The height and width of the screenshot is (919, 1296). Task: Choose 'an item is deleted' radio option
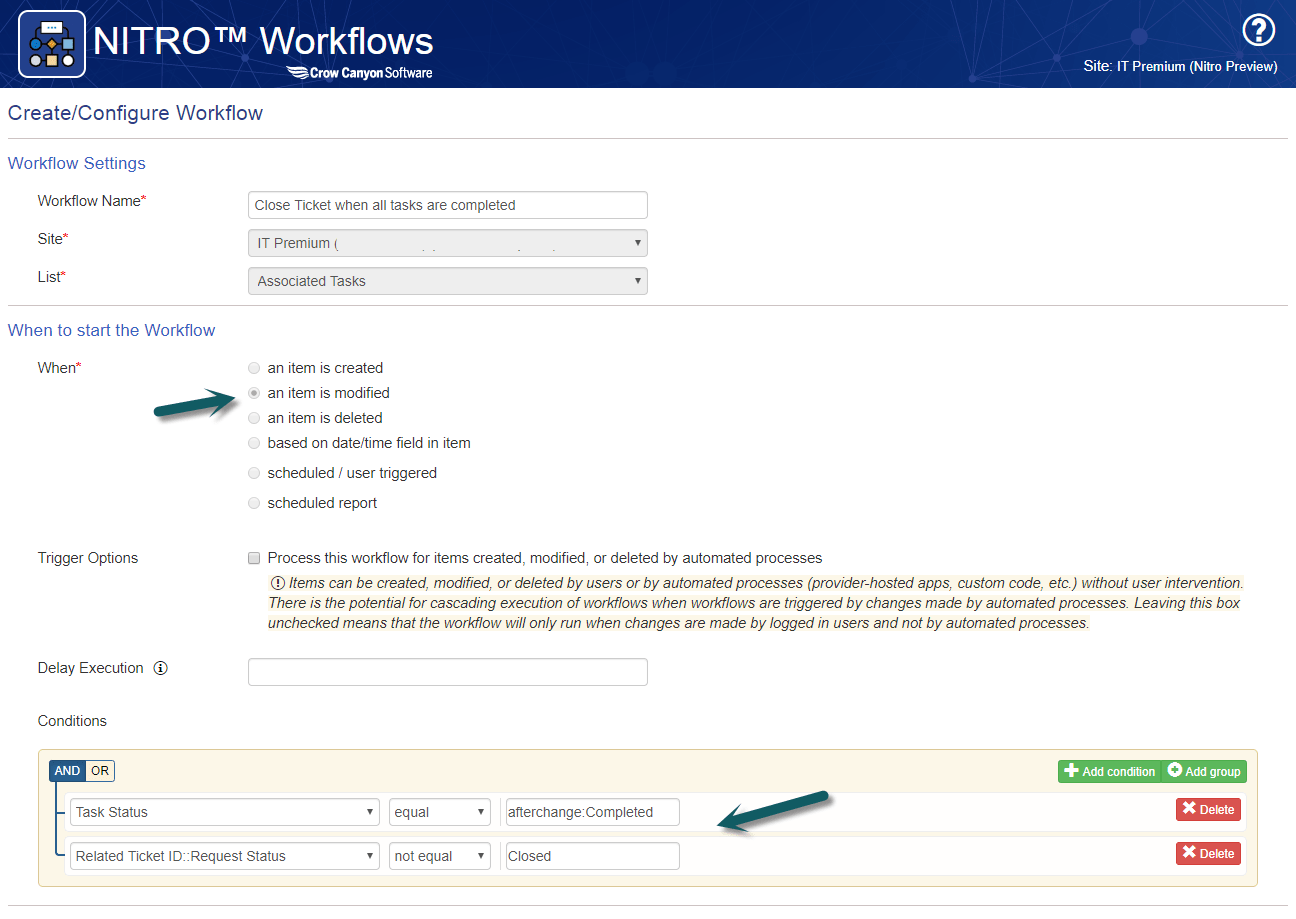(254, 418)
